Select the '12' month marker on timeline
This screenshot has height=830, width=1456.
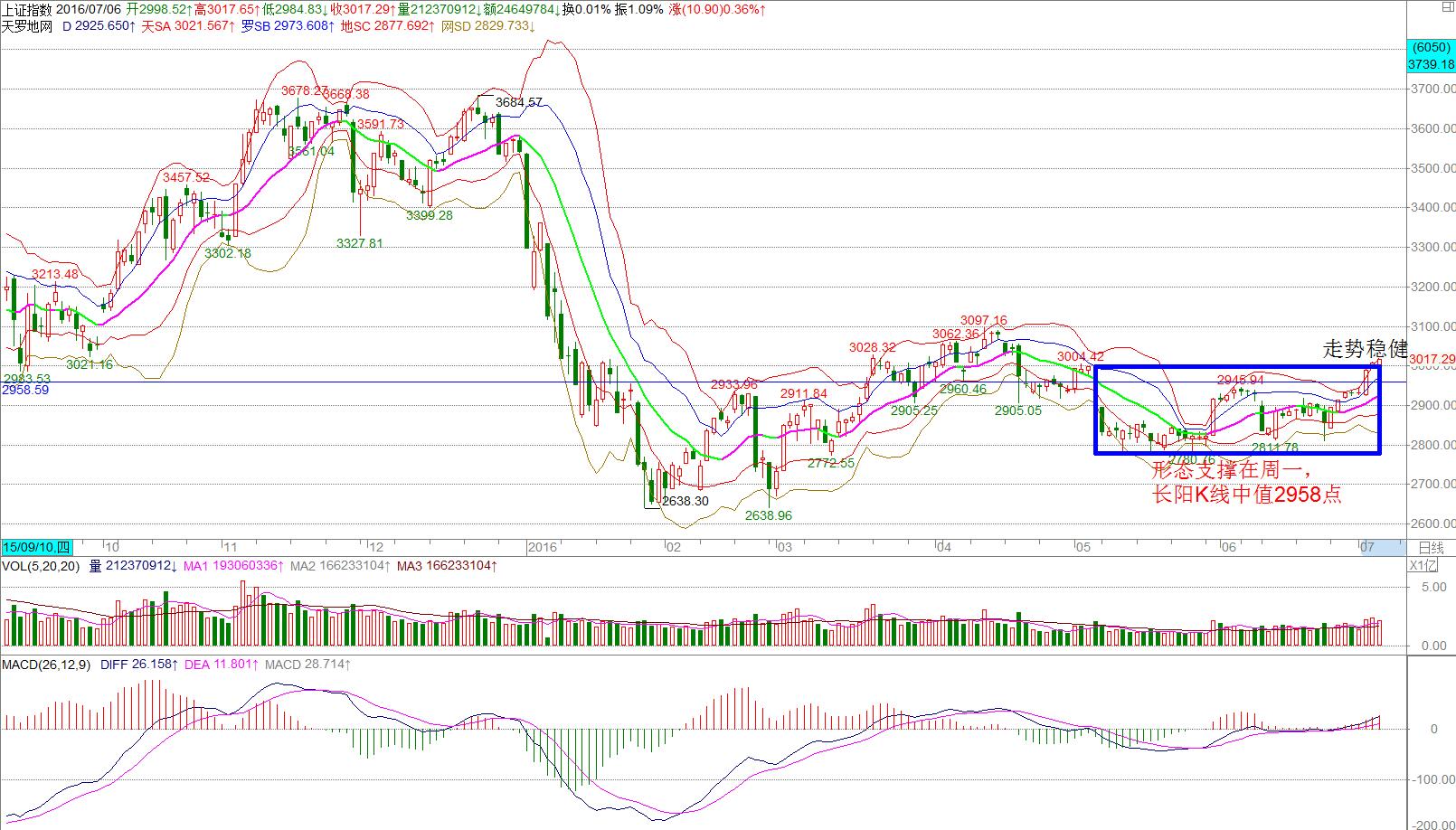click(376, 547)
